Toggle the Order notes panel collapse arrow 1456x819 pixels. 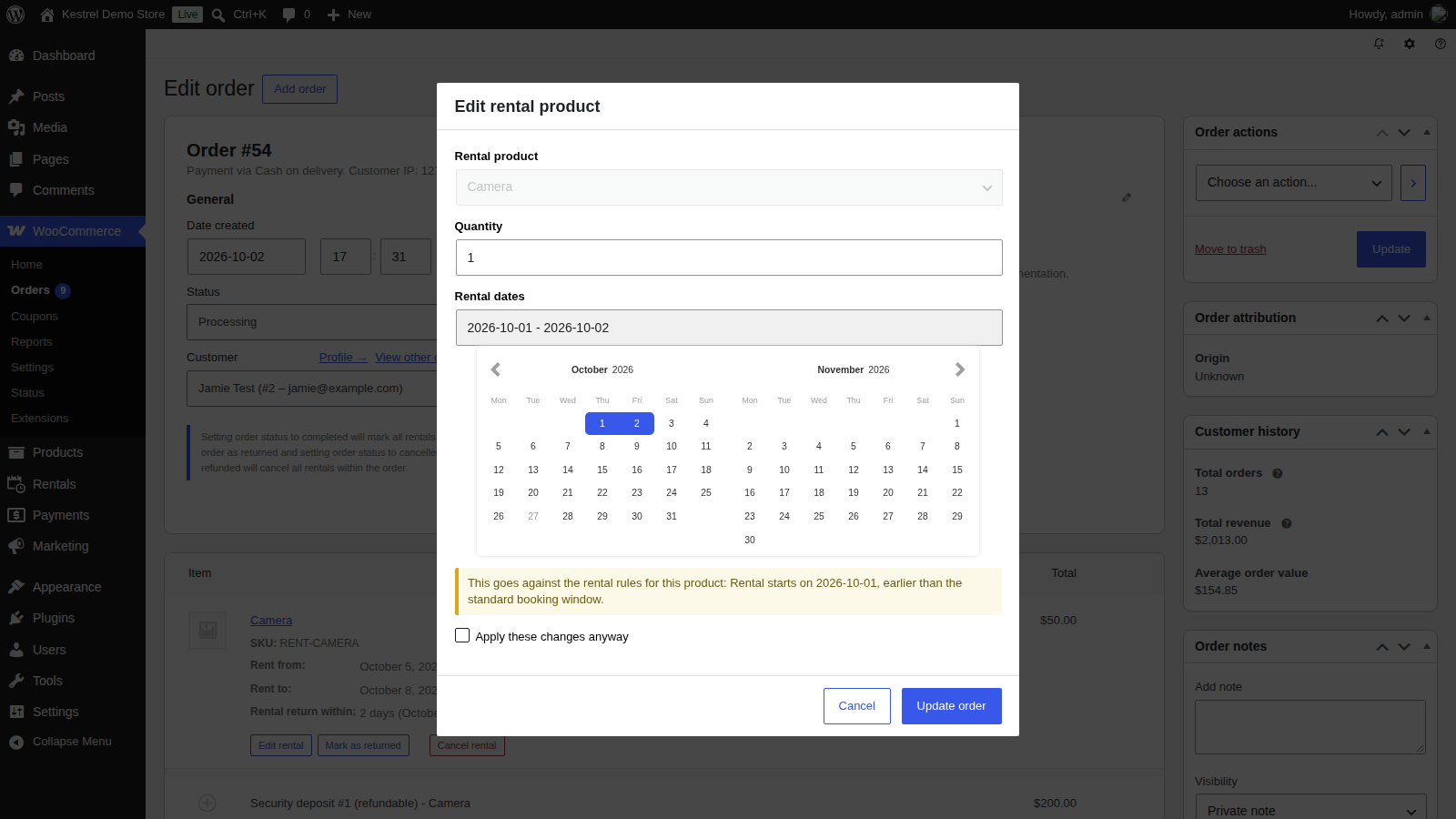(x=1427, y=647)
